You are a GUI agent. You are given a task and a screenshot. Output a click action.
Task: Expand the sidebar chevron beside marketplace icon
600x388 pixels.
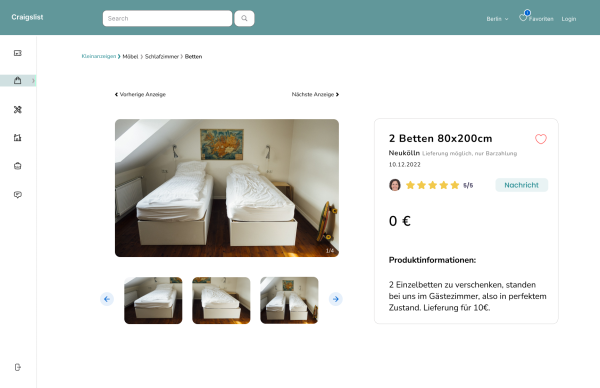[x=33, y=80]
